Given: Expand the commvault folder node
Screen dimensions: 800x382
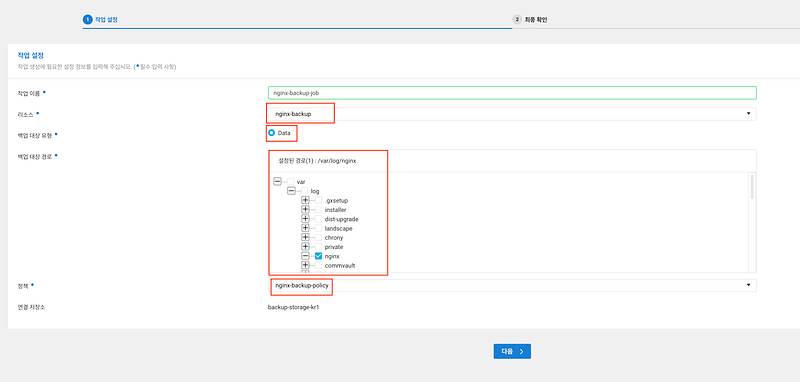Looking at the screenshot, I should point(305,265).
